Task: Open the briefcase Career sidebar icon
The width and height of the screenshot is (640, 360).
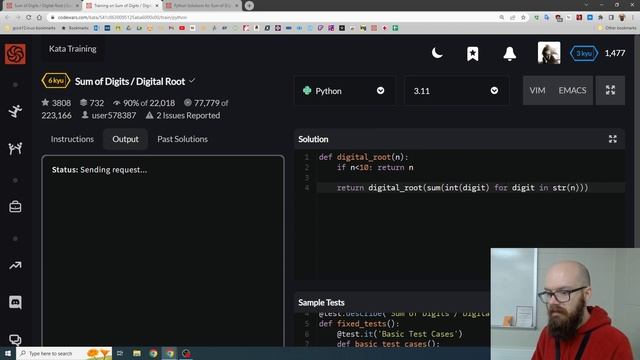Action: coord(15,207)
